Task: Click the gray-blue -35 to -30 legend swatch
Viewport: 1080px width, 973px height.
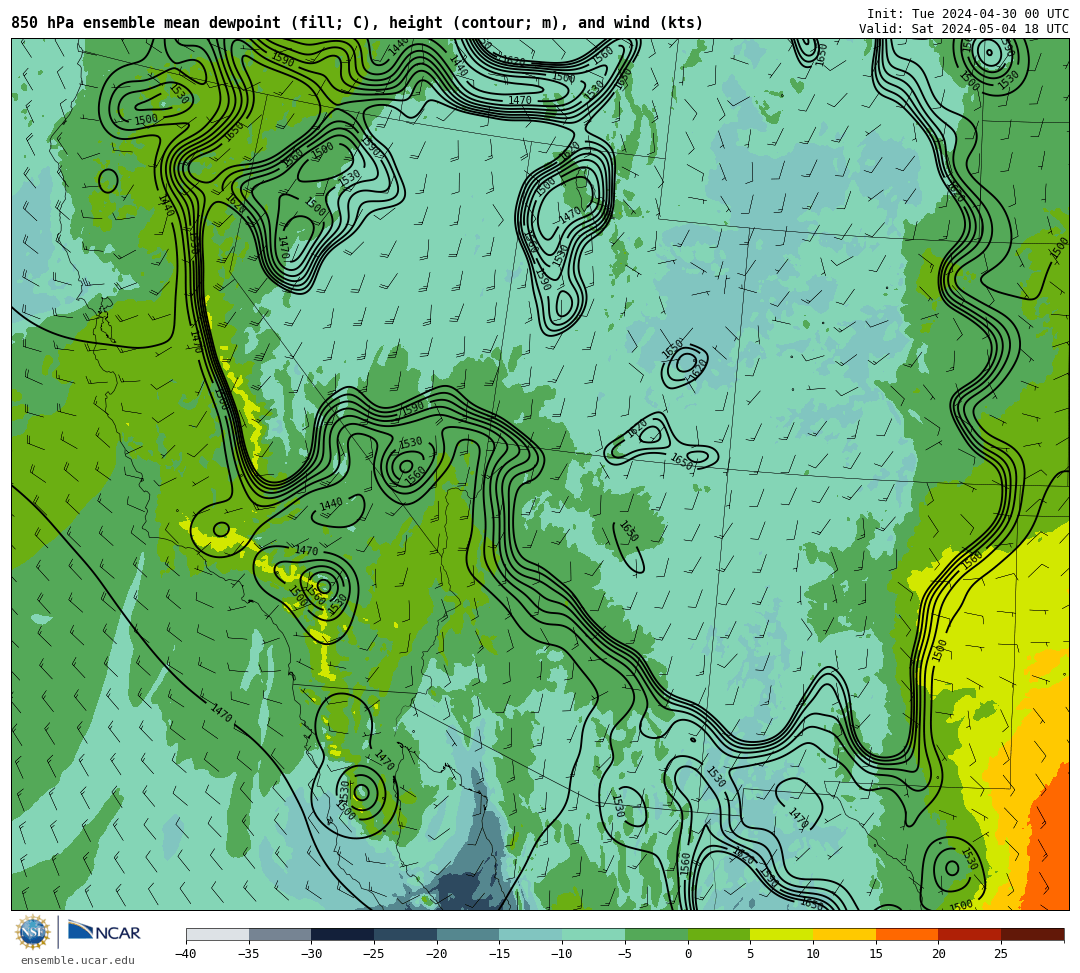Action: 280,934
